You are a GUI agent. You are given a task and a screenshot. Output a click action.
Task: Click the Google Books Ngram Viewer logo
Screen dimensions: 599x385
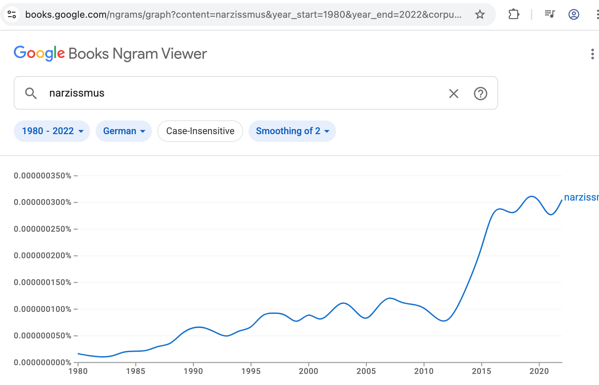point(110,53)
